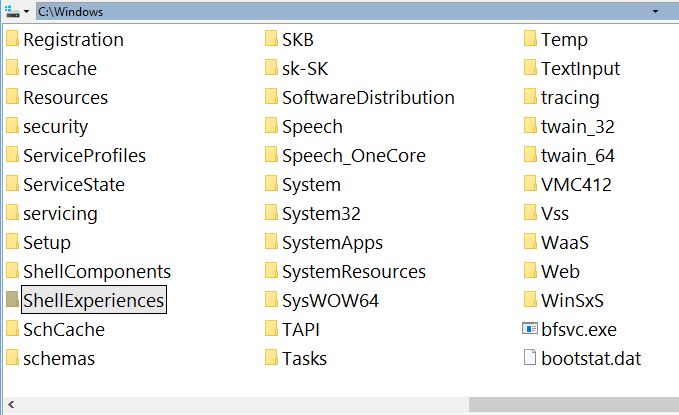Select the SystemResources folder icon
Screen dimensions: 679x415
pos(271,271)
